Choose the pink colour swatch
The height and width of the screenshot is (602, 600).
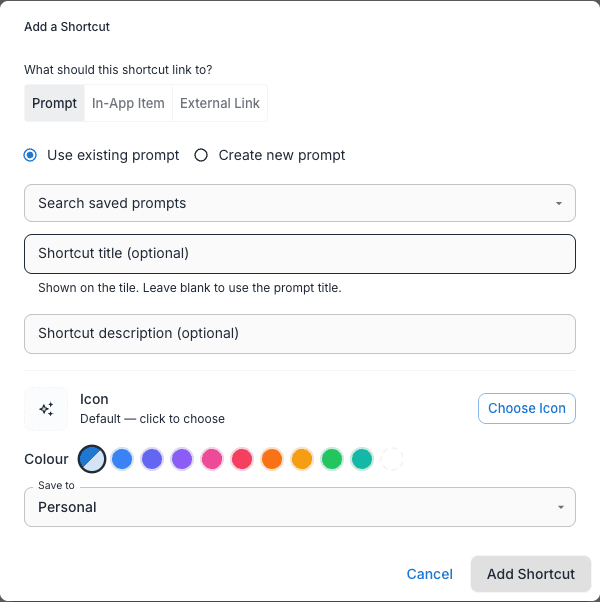click(x=212, y=459)
